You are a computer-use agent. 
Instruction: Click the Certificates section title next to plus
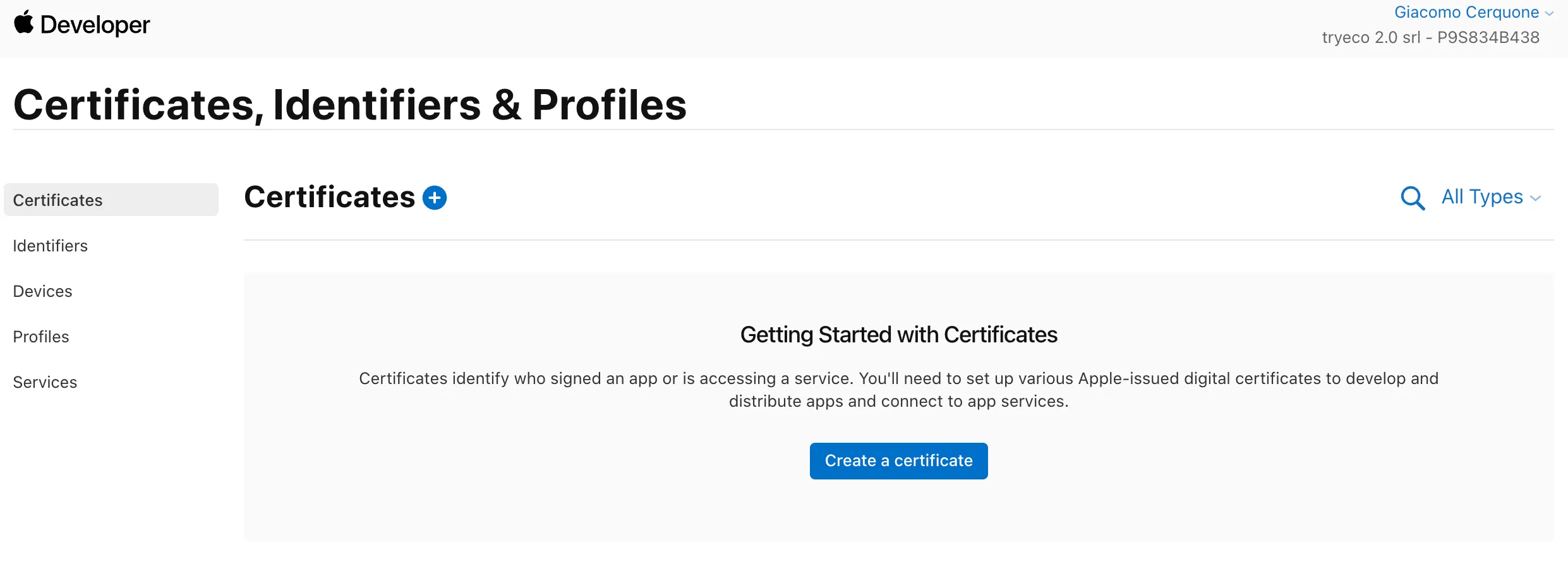click(x=330, y=196)
